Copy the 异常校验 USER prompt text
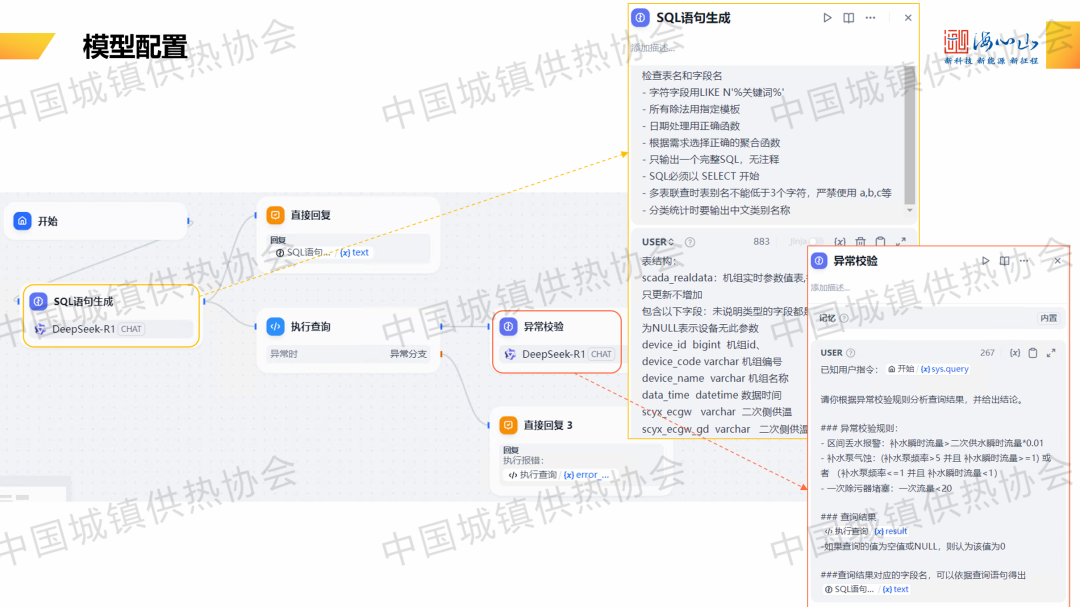This screenshot has height=607, width=1080. (1033, 353)
